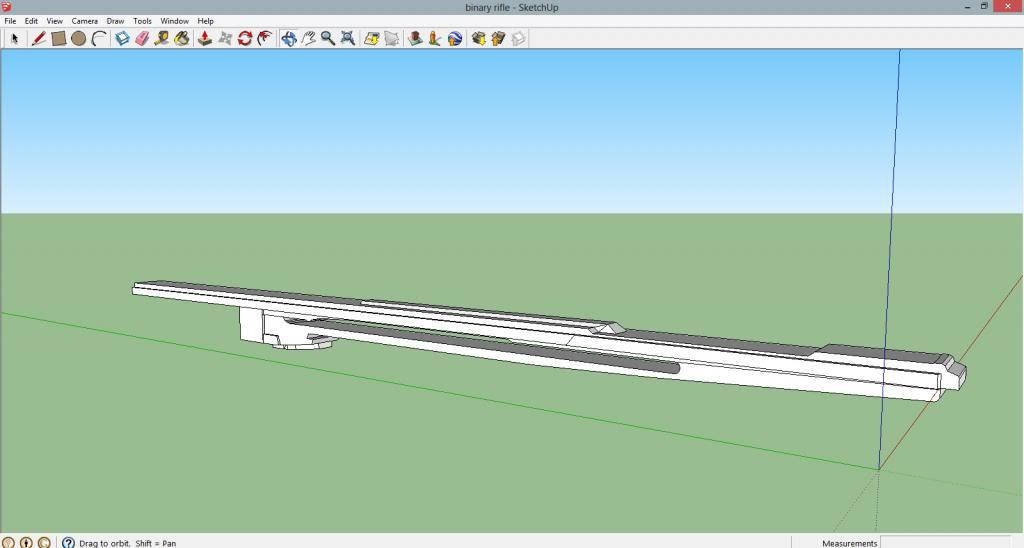Choose the Select arrow tool

pyautogui.click(x=14, y=39)
